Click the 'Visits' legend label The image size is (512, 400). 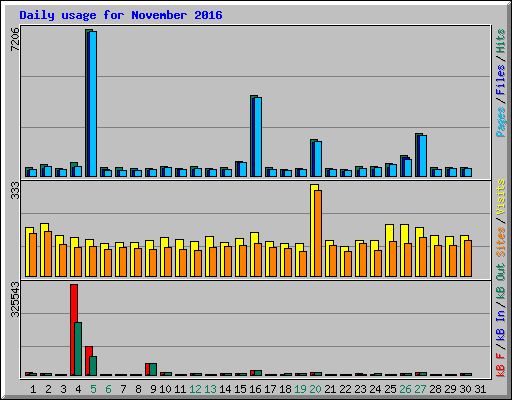[500, 197]
